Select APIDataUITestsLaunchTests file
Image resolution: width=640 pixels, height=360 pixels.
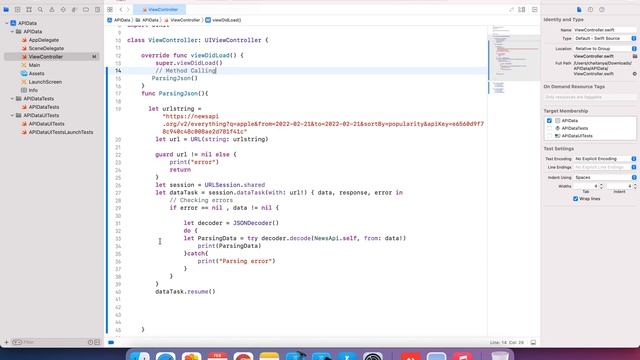(60, 132)
